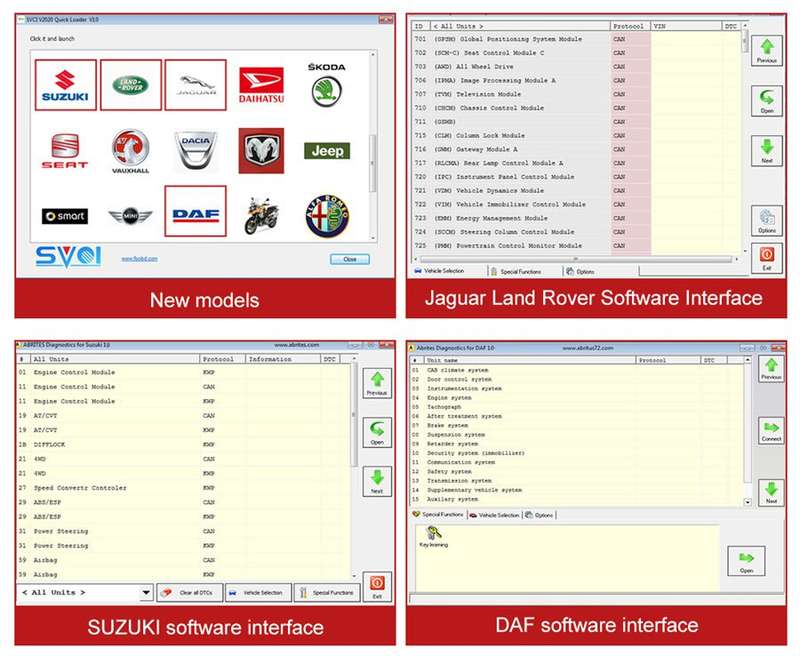Image resolution: width=800 pixels, height=656 pixels.
Task: Click Clear all DTCs button
Action: tap(190, 593)
